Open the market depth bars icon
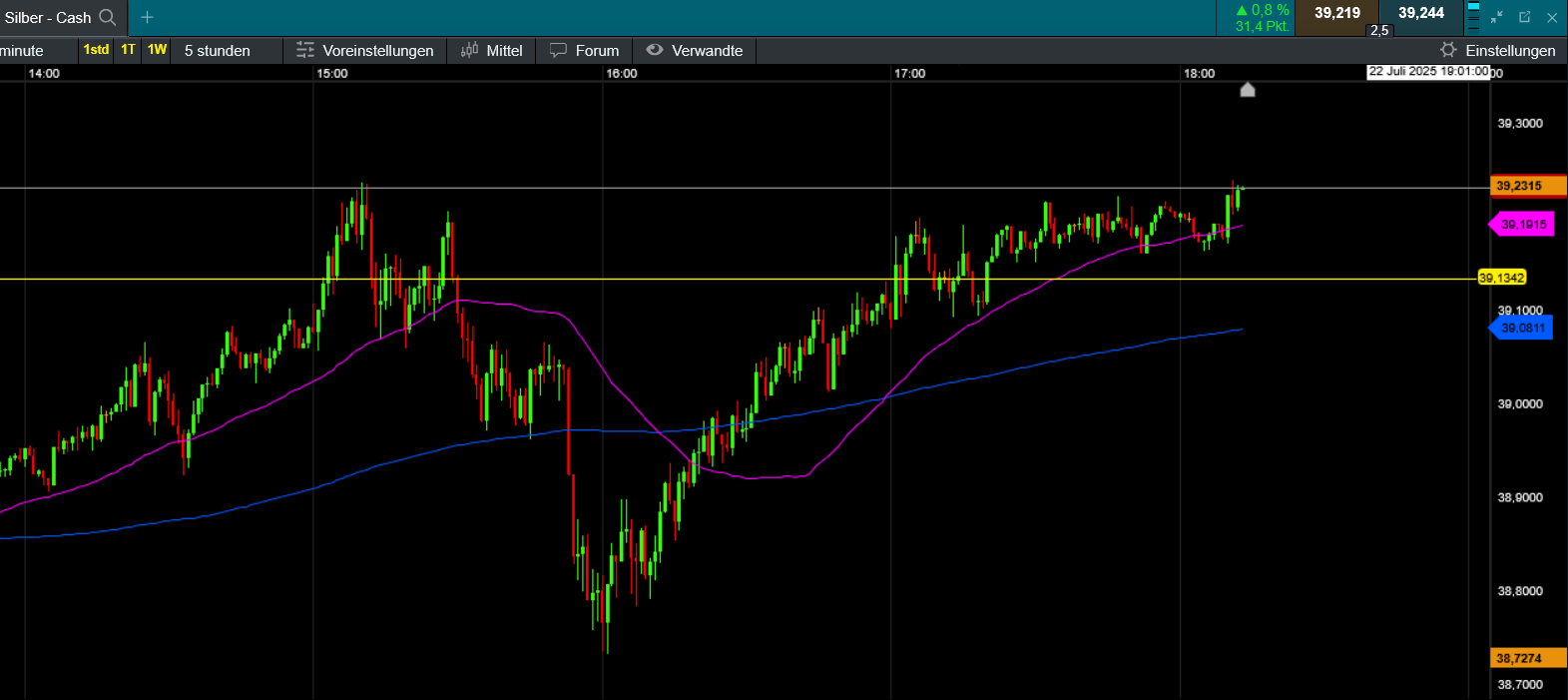Image resolution: width=1568 pixels, height=700 pixels. tap(1473, 17)
